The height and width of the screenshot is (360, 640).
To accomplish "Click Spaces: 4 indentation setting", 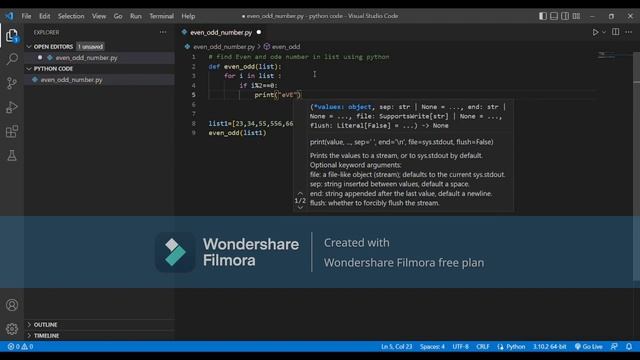I will click(x=432, y=347).
